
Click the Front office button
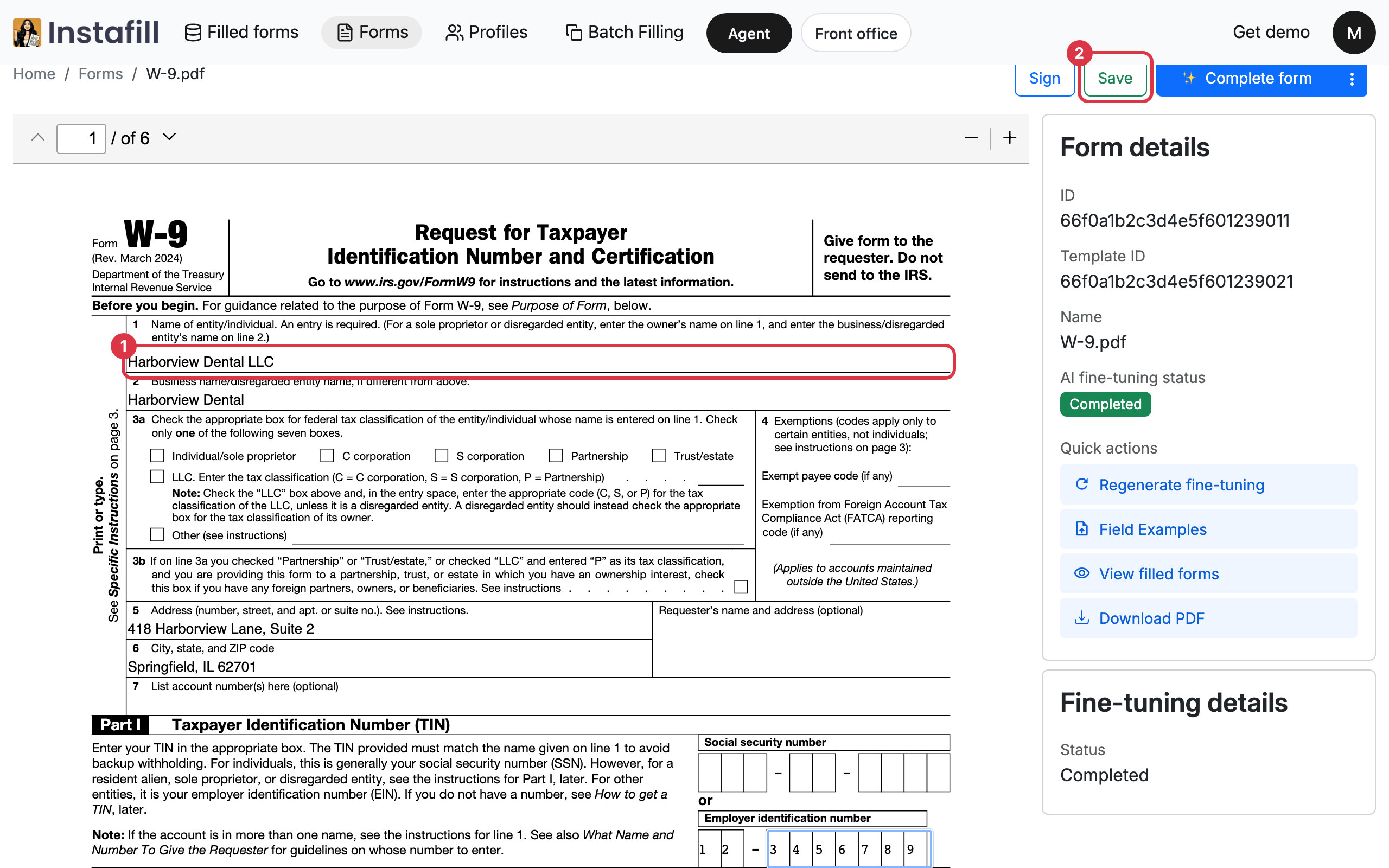(855, 33)
